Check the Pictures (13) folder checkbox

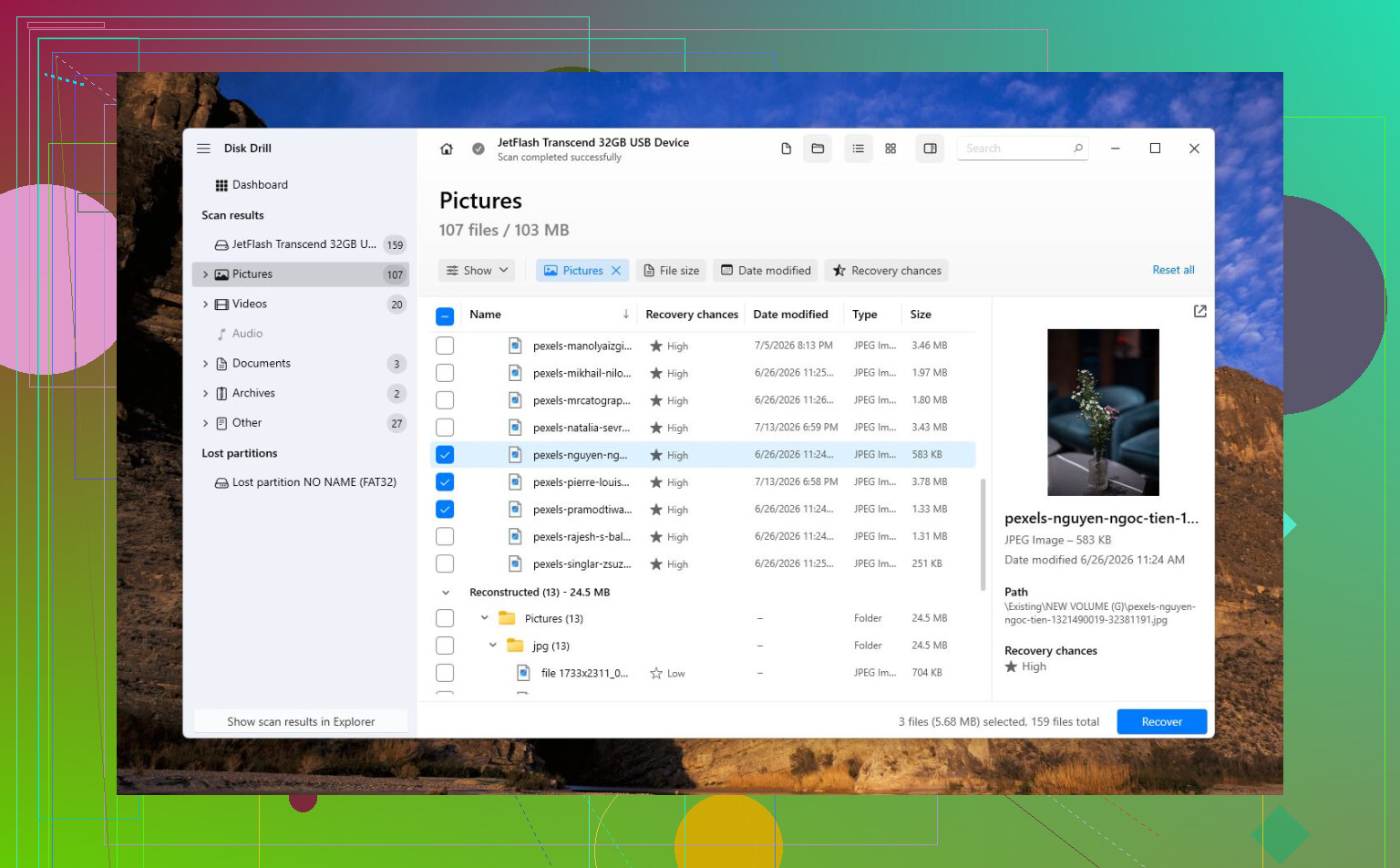coord(445,618)
